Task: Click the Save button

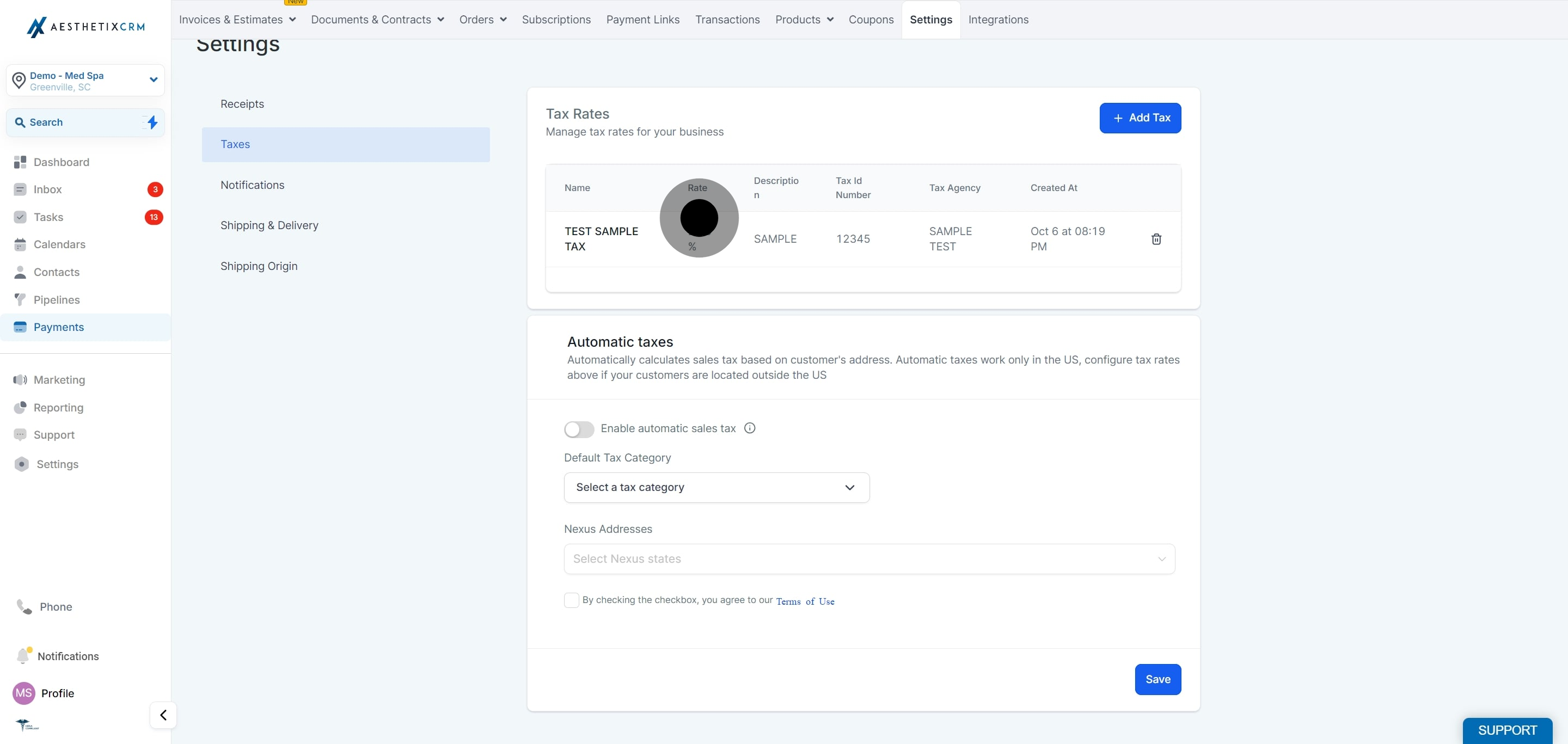Action: (x=1157, y=680)
